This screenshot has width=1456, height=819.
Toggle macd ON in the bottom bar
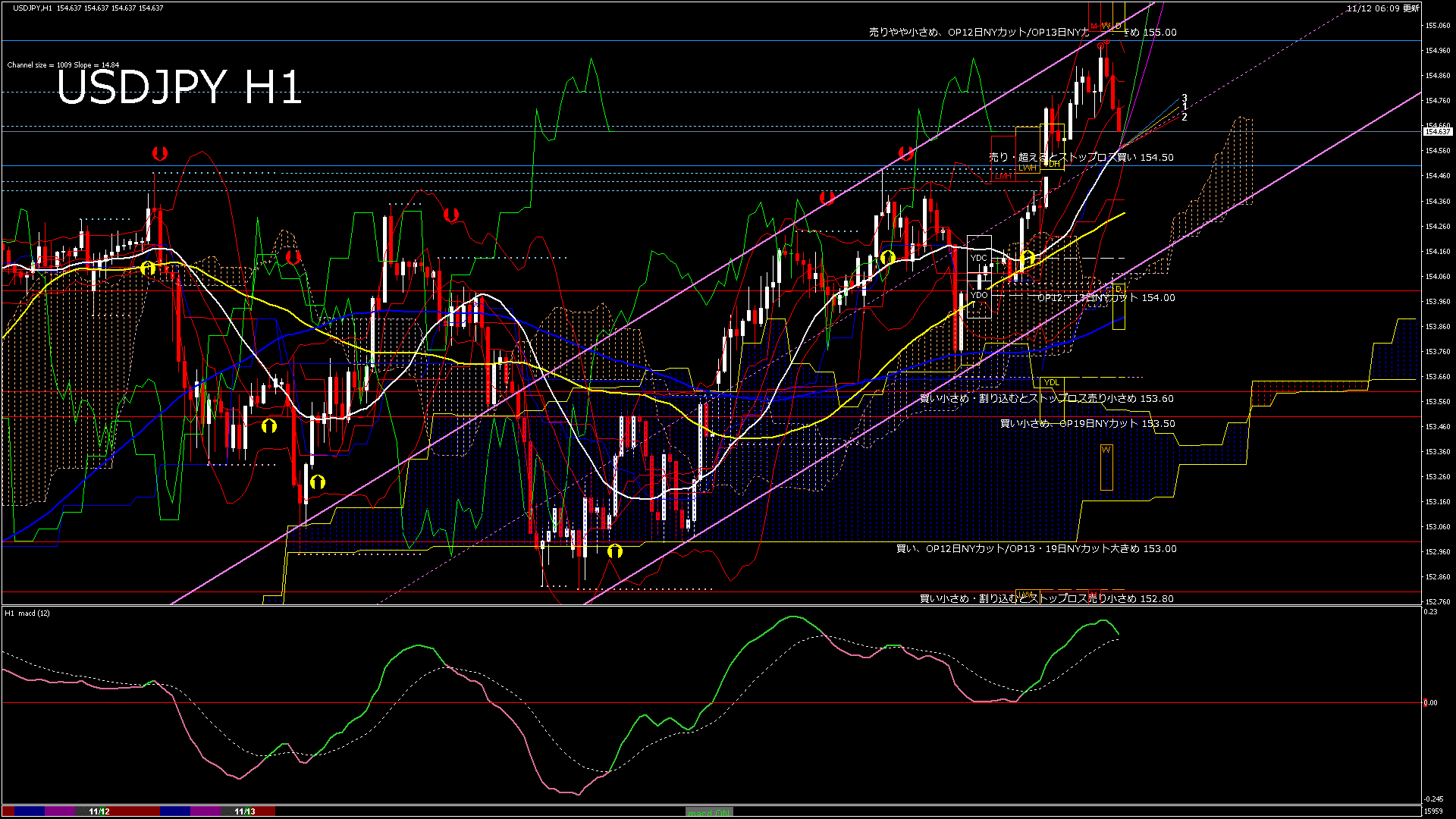(708, 811)
